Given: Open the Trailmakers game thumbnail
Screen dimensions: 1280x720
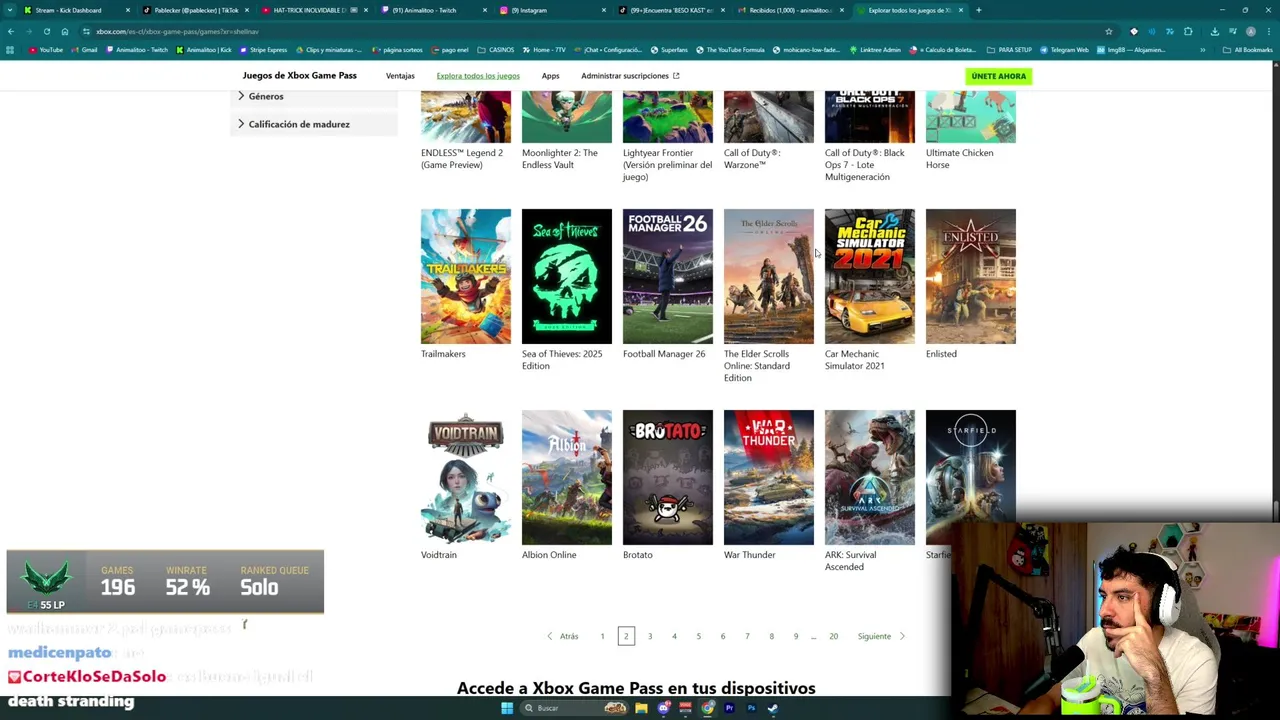Looking at the screenshot, I should (466, 276).
